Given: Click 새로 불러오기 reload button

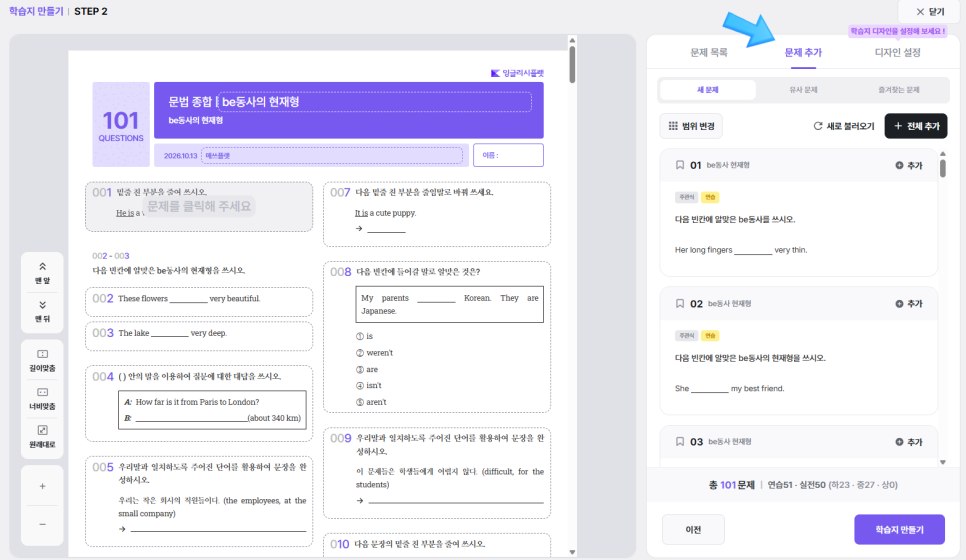Looking at the screenshot, I should tap(843, 126).
